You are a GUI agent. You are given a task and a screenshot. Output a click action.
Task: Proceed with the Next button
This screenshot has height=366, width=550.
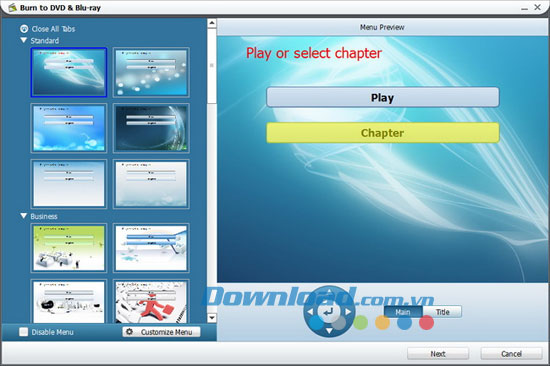tap(438, 354)
